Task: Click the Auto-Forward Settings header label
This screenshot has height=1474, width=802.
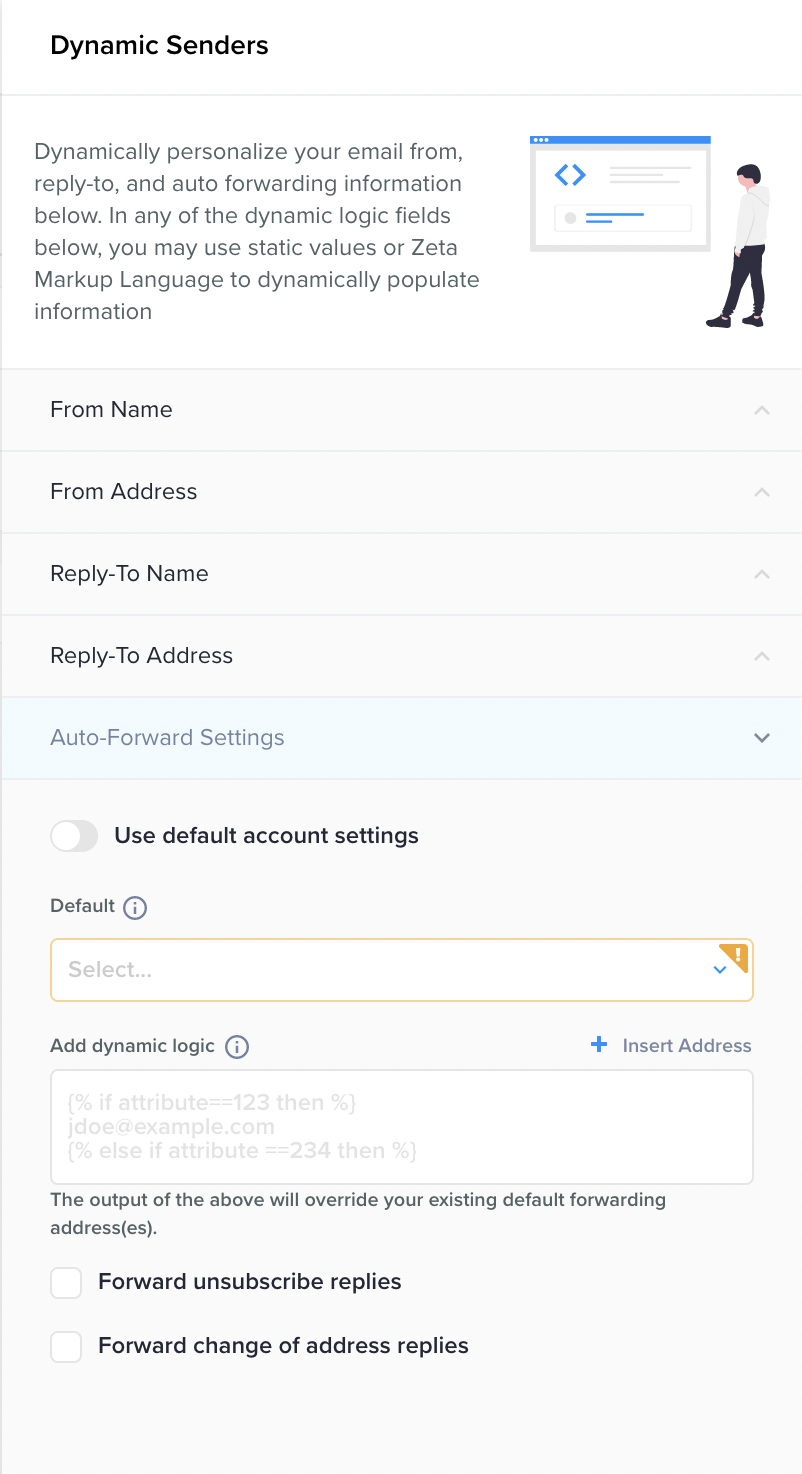Action: [167, 738]
